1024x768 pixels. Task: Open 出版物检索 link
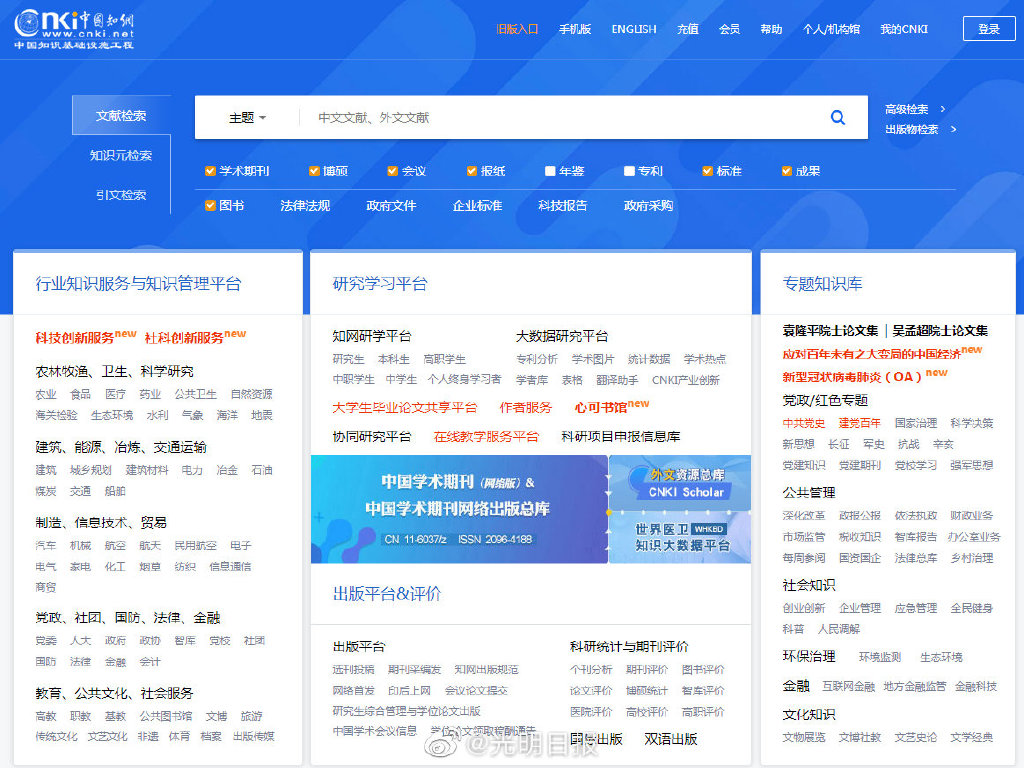pyautogui.click(x=912, y=129)
